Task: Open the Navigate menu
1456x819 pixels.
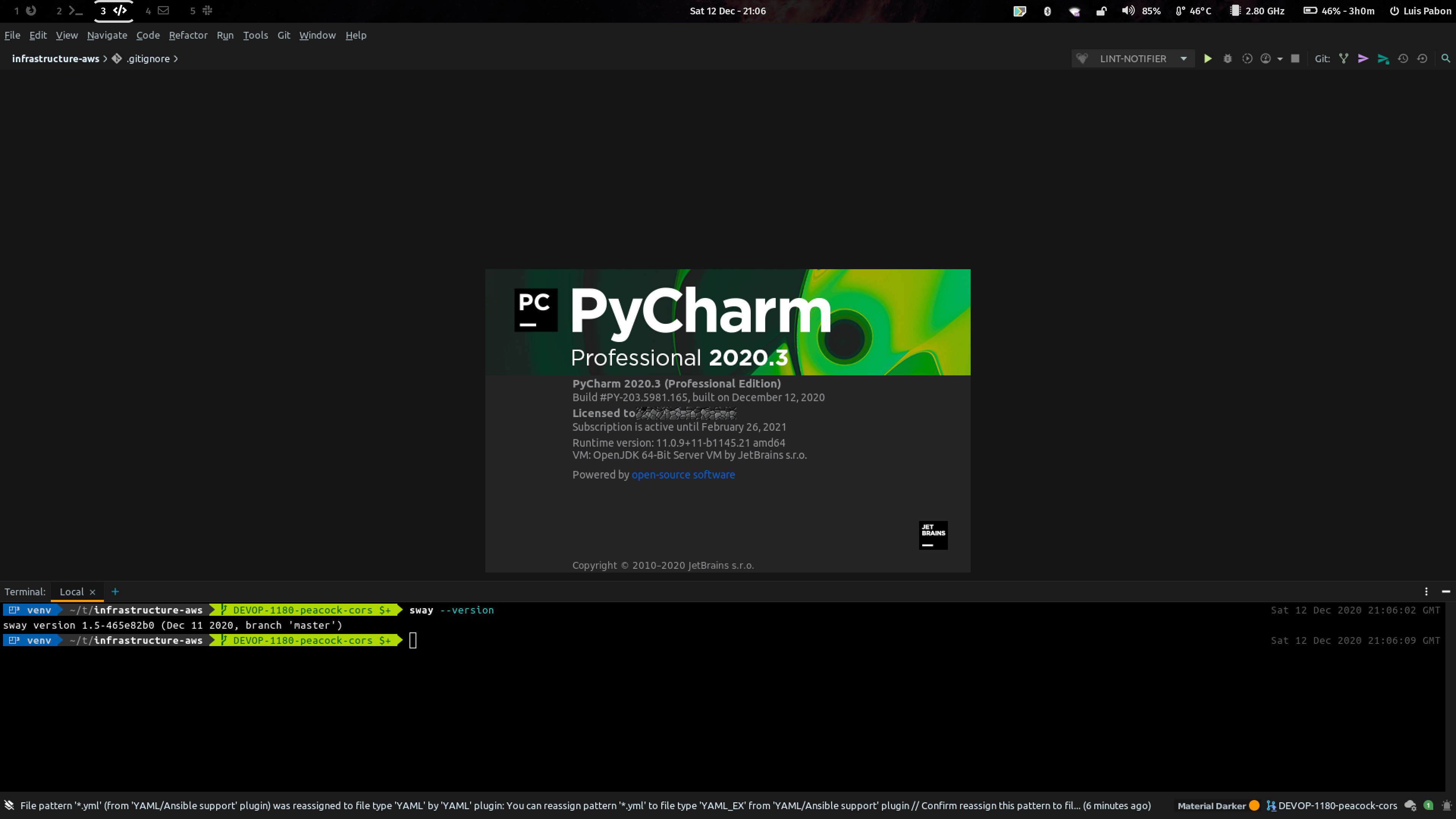Action: pyautogui.click(x=107, y=35)
